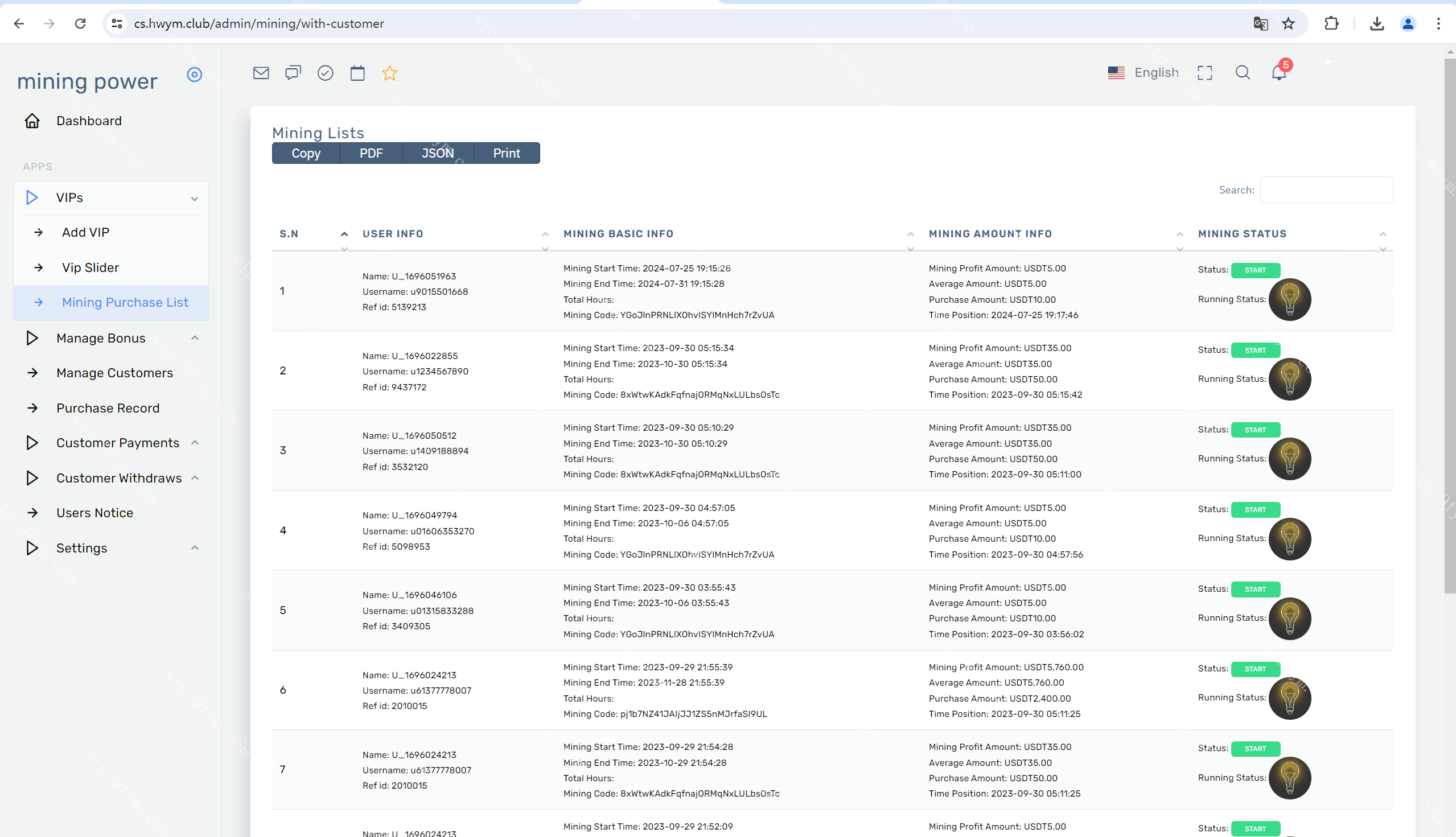Image resolution: width=1456 pixels, height=837 pixels.
Task: Click the checkmark circle task icon
Action: point(326,73)
